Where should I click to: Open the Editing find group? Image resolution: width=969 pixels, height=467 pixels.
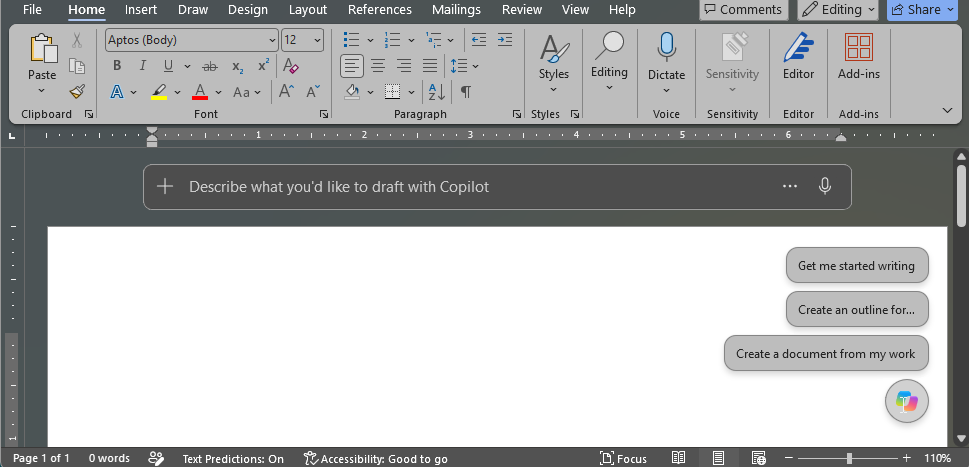pyautogui.click(x=609, y=63)
